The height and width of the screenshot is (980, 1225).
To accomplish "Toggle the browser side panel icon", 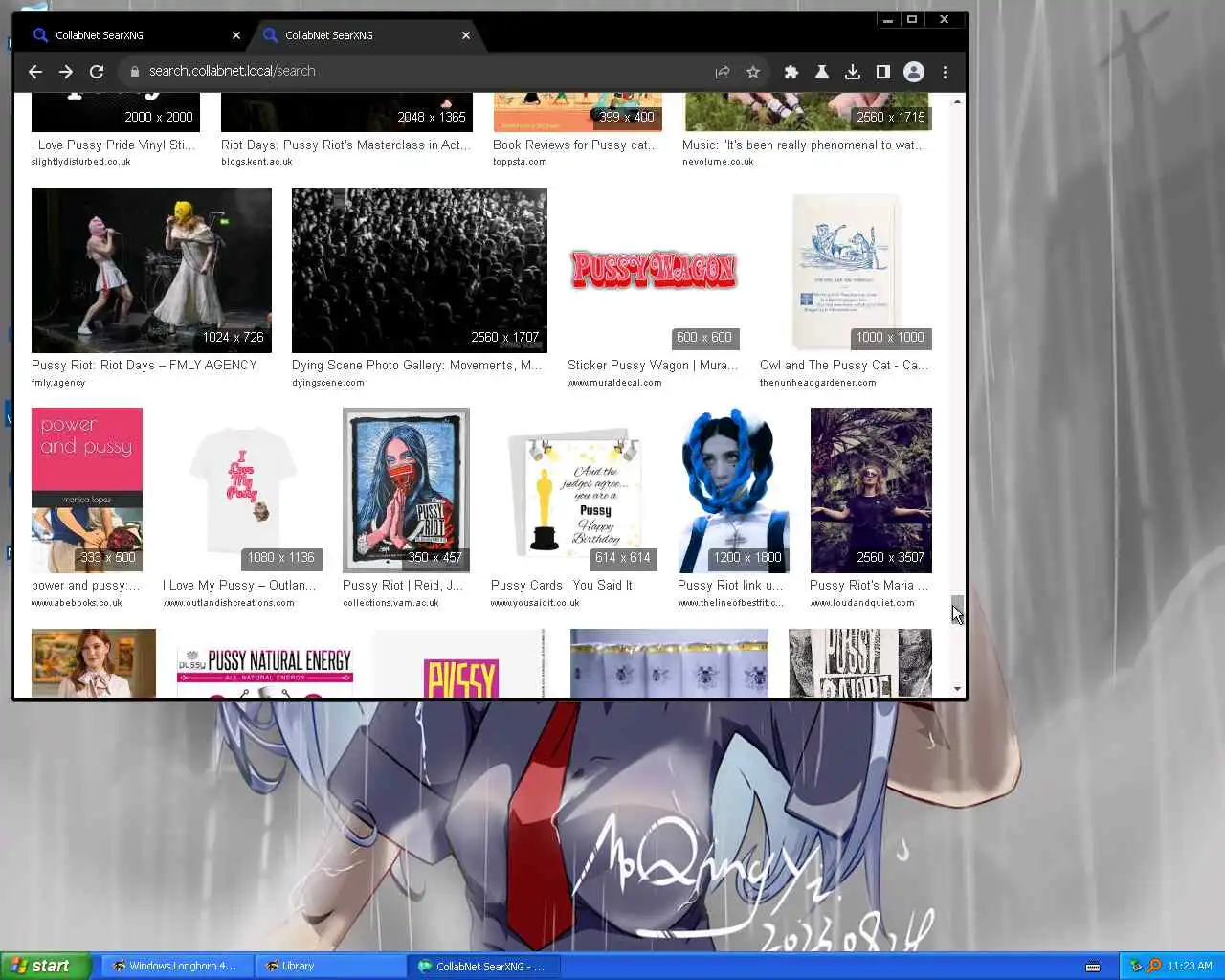I will coord(883,72).
